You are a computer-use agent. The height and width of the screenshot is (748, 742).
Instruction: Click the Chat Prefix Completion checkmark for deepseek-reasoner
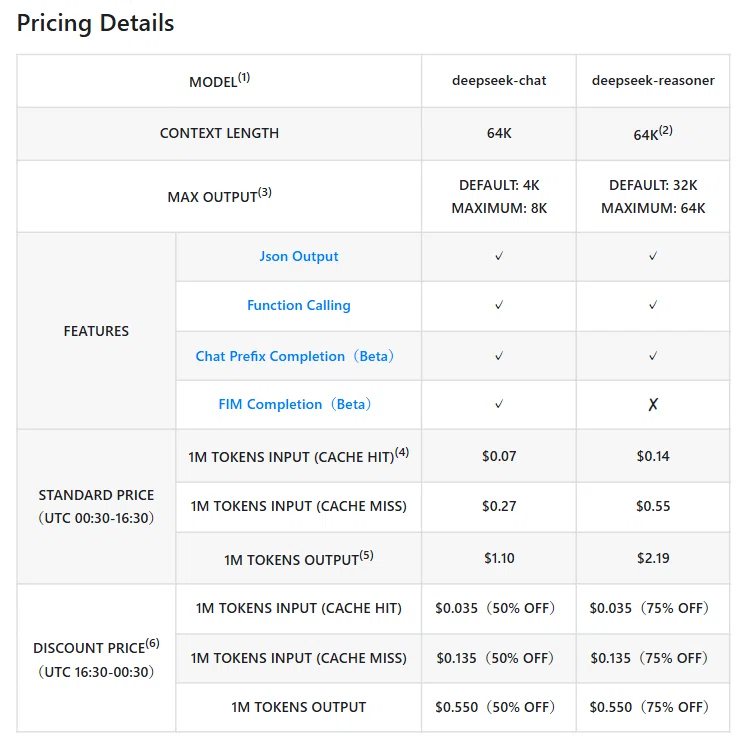point(653,356)
